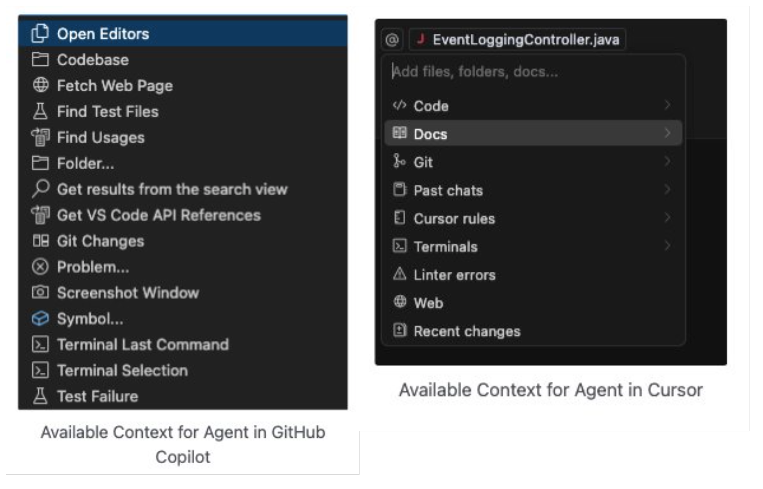Click the Codebase folder icon
The width and height of the screenshot is (763, 489).
[x=40, y=59]
